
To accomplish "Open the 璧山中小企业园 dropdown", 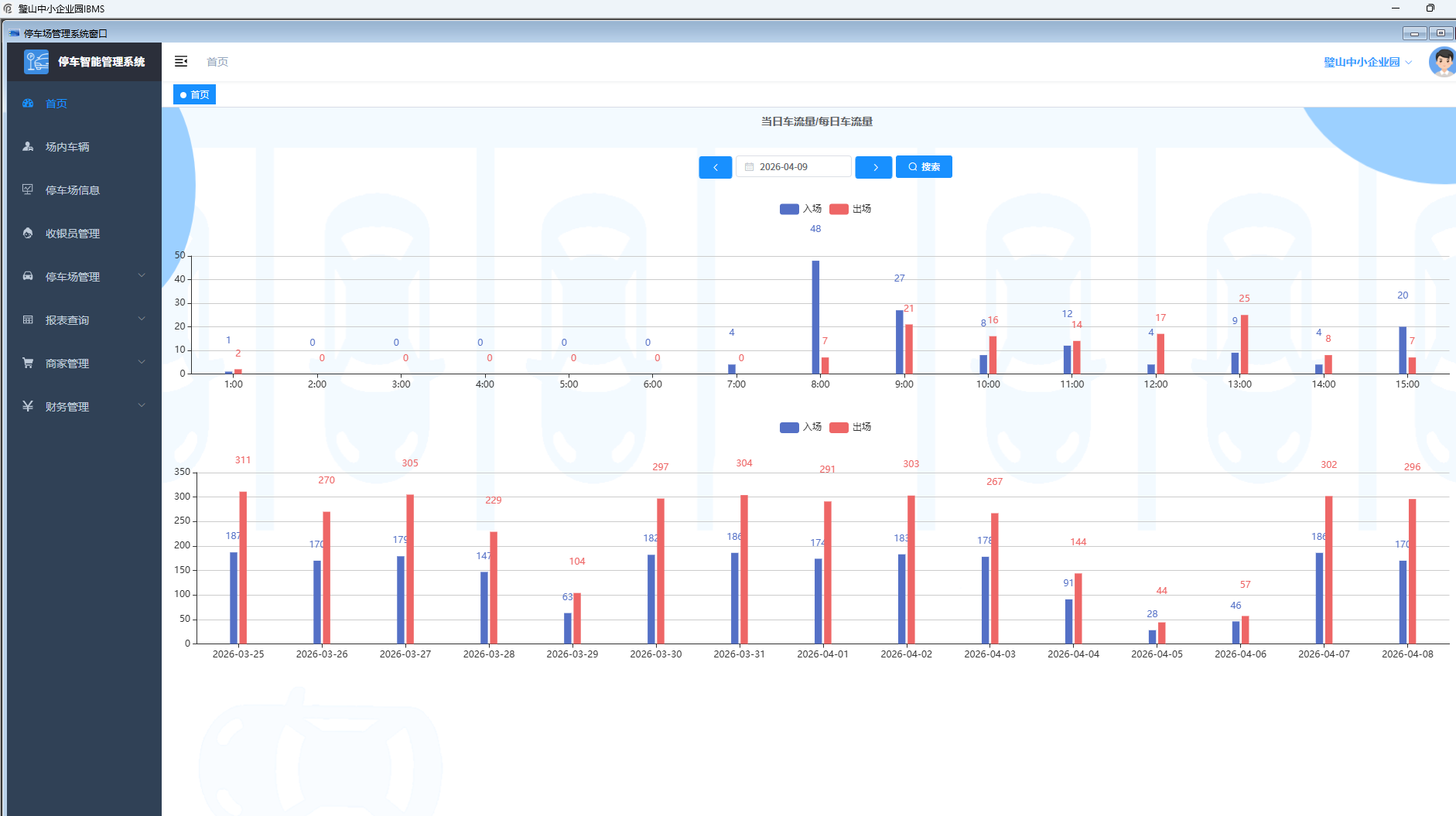I will [1367, 62].
